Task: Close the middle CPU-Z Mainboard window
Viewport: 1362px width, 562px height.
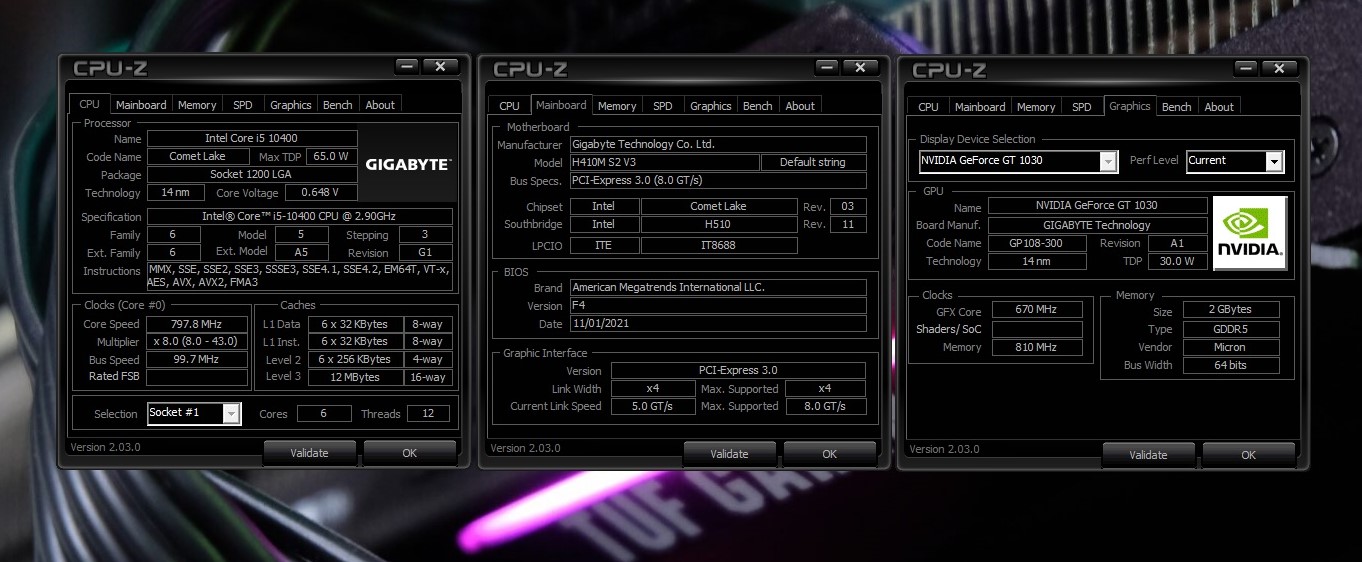Action: [860, 67]
